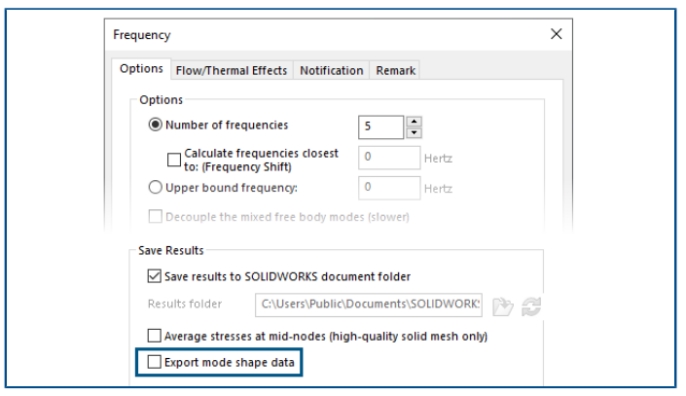Screen dimensions: 686x396
Task: Open the Remark tab
Action: [x=396, y=70]
